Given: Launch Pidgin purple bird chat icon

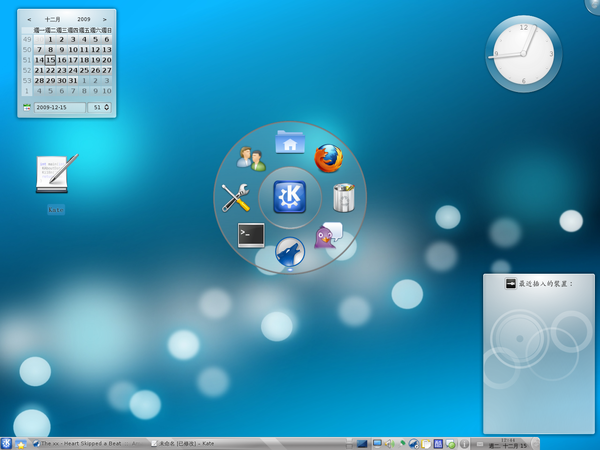Looking at the screenshot, I should point(328,235).
